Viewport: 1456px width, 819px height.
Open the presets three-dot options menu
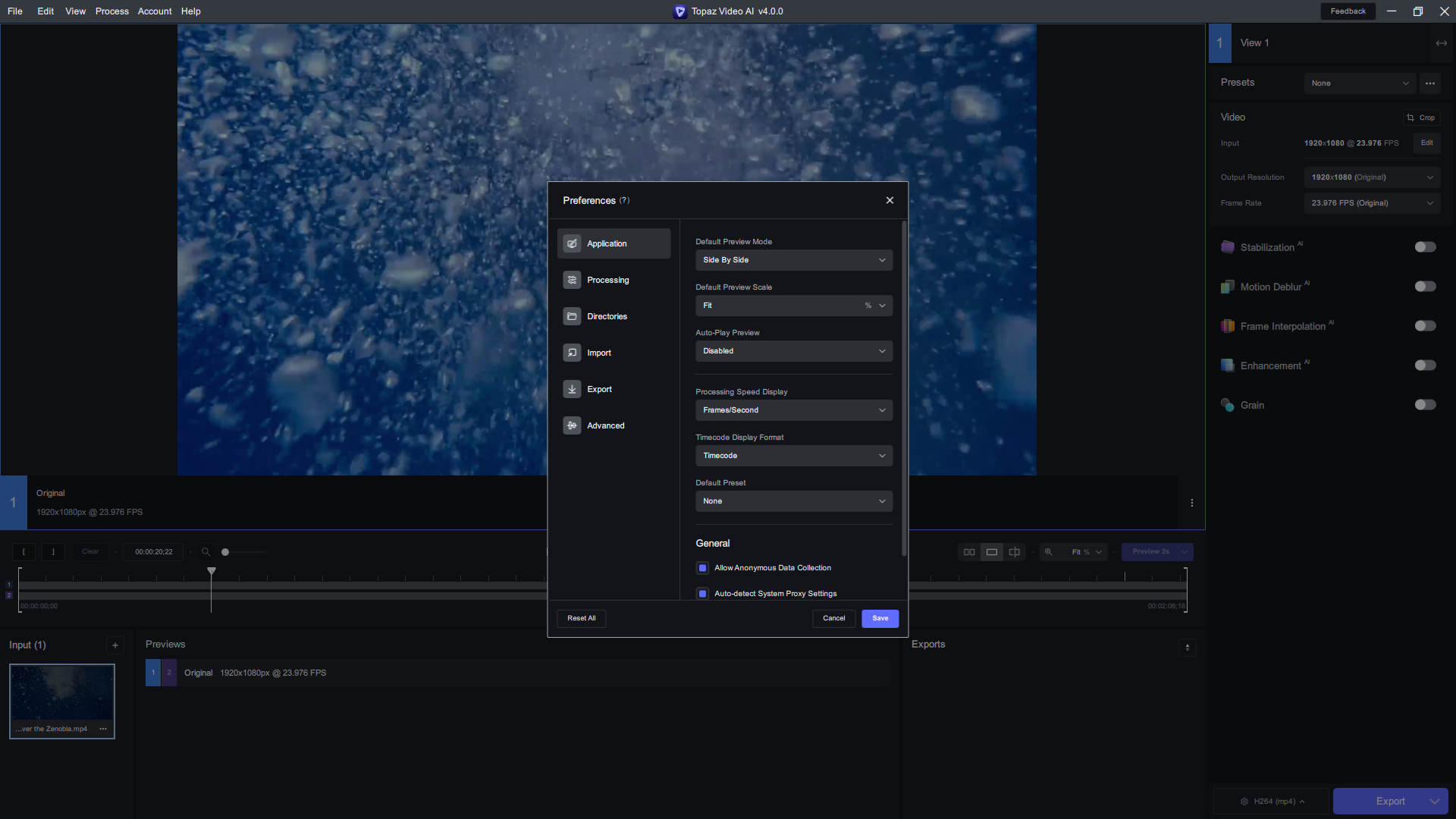1429,83
